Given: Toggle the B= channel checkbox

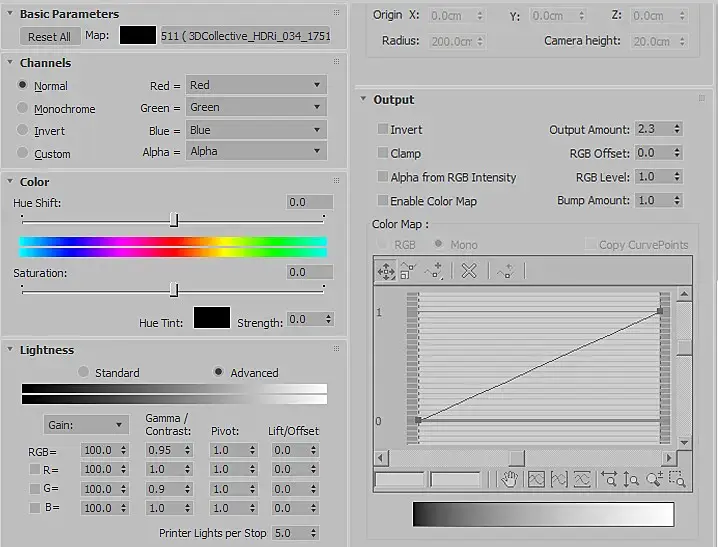Looking at the screenshot, I should point(35,508).
